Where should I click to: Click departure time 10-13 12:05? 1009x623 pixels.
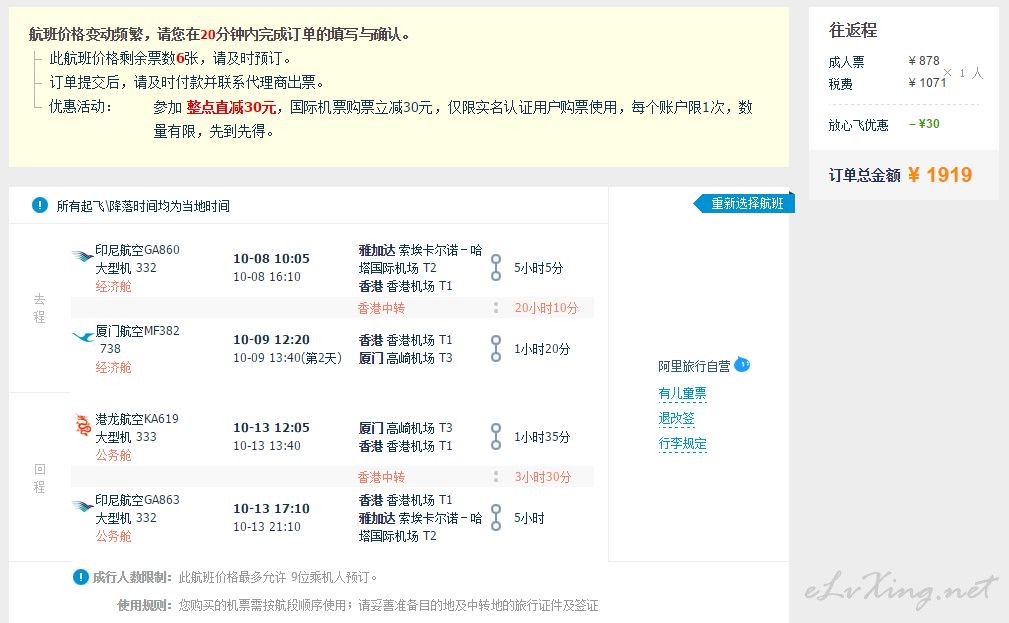[272, 427]
